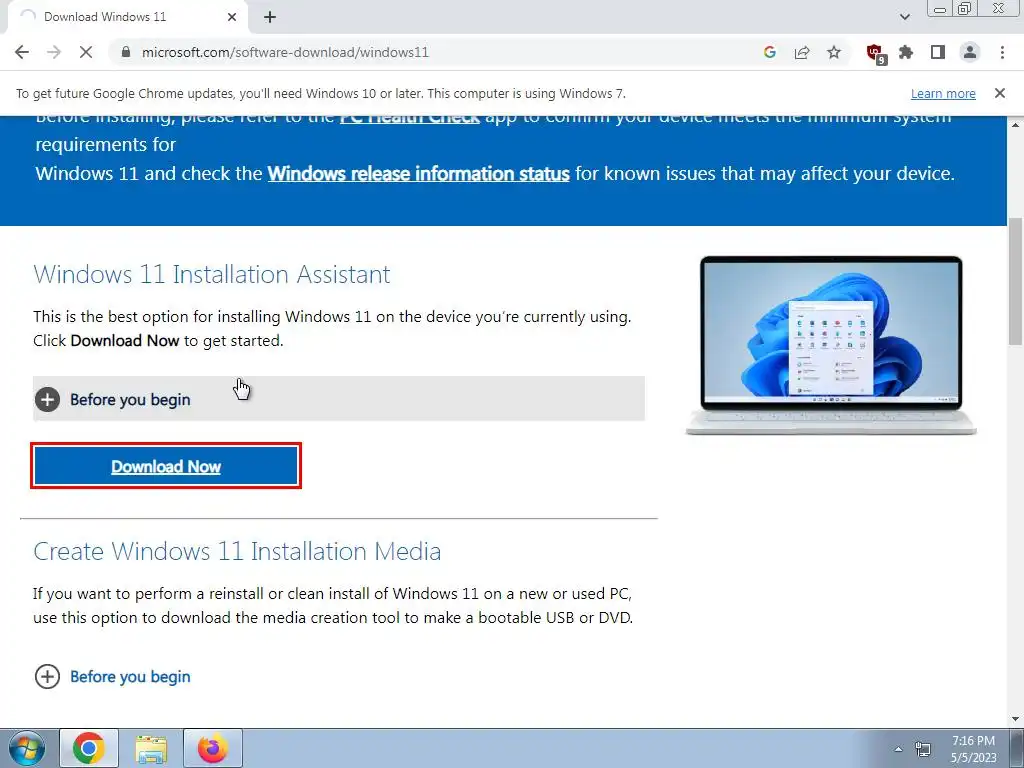Open Windows release information status link
1024x768 pixels.
coord(419,174)
